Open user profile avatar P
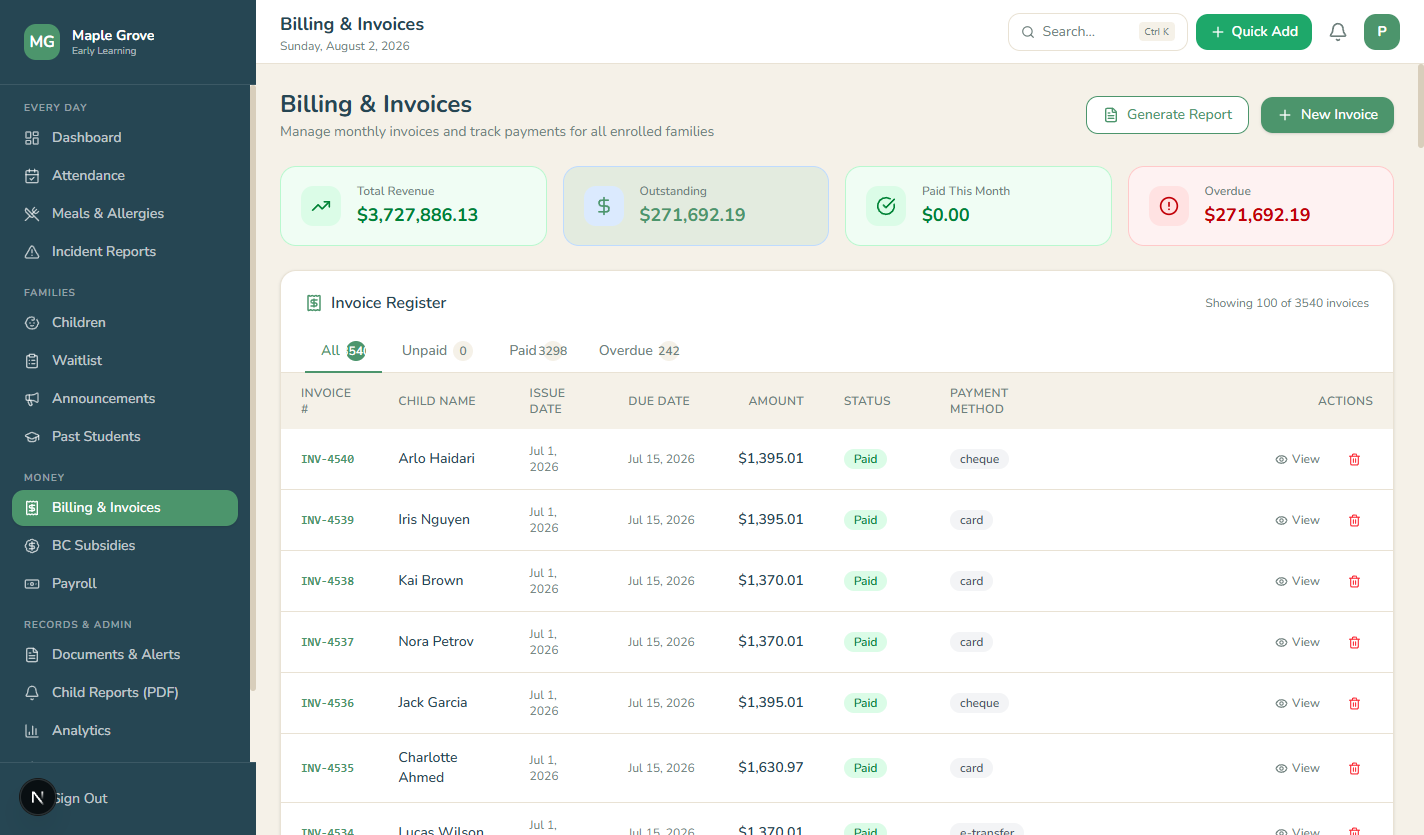This screenshot has height=835, width=1424. coord(1382,32)
